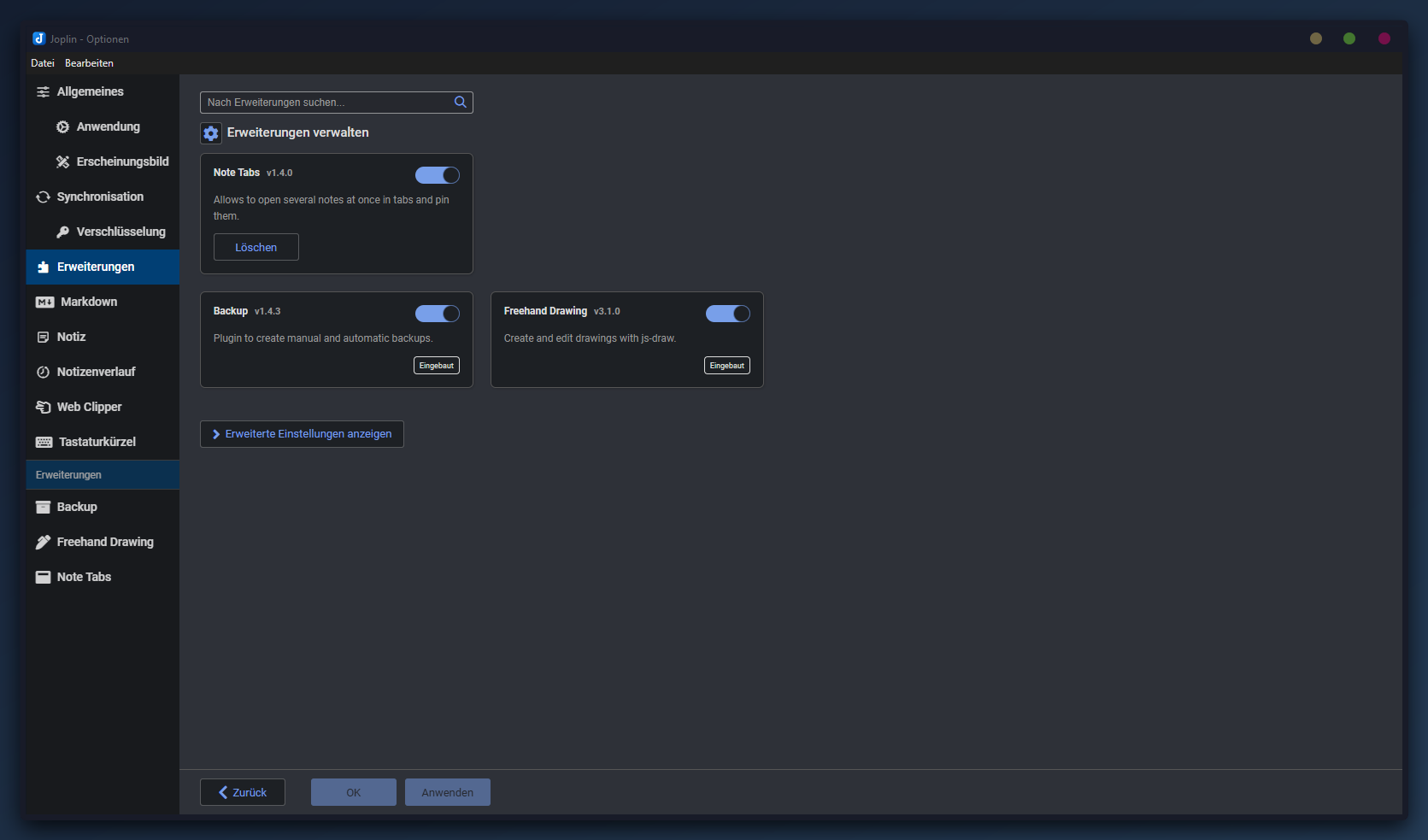Viewport: 1428px width, 840px height.
Task: Open the Bearbeiten menu
Action: [x=89, y=62]
